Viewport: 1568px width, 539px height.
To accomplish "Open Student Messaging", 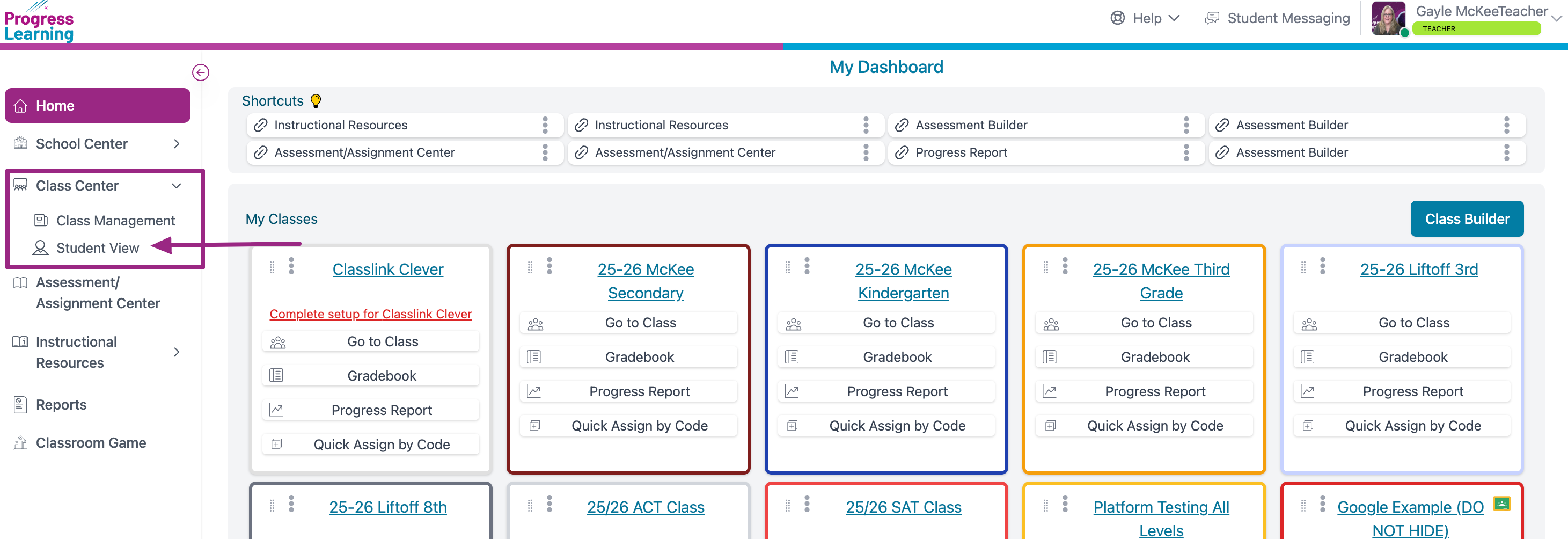I will (x=1277, y=18).
